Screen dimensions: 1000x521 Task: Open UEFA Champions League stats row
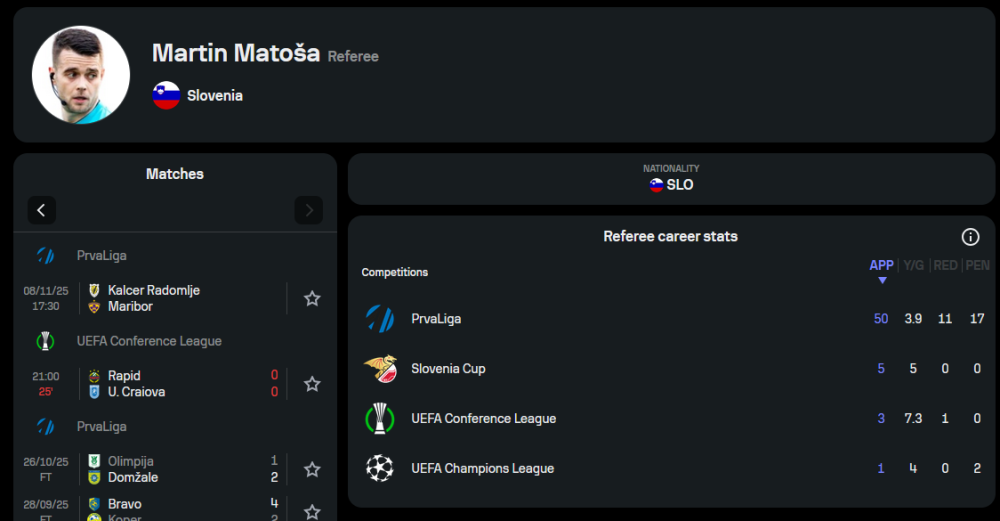point(482,468)
